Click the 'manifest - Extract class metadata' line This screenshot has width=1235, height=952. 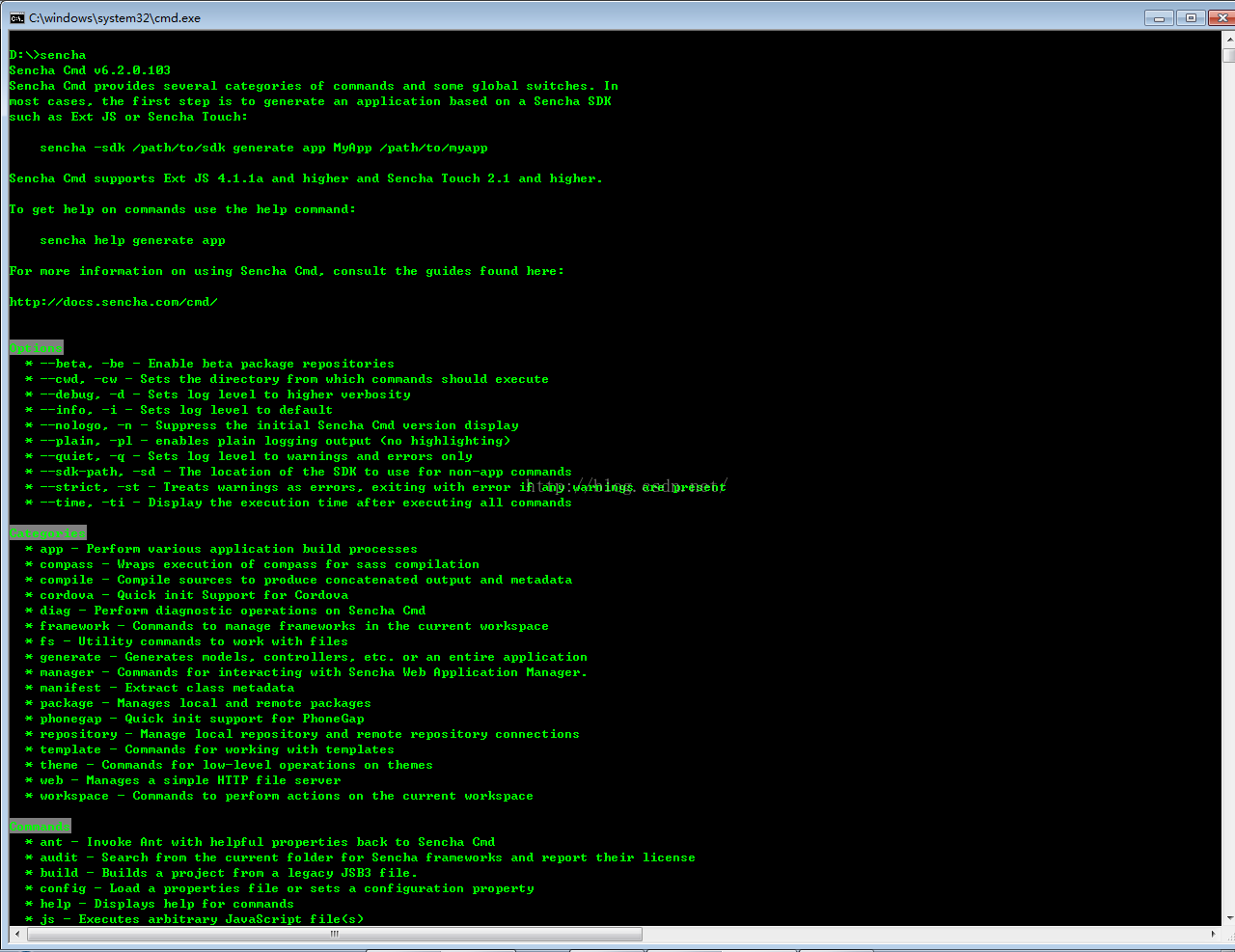[x=159, y=688]
